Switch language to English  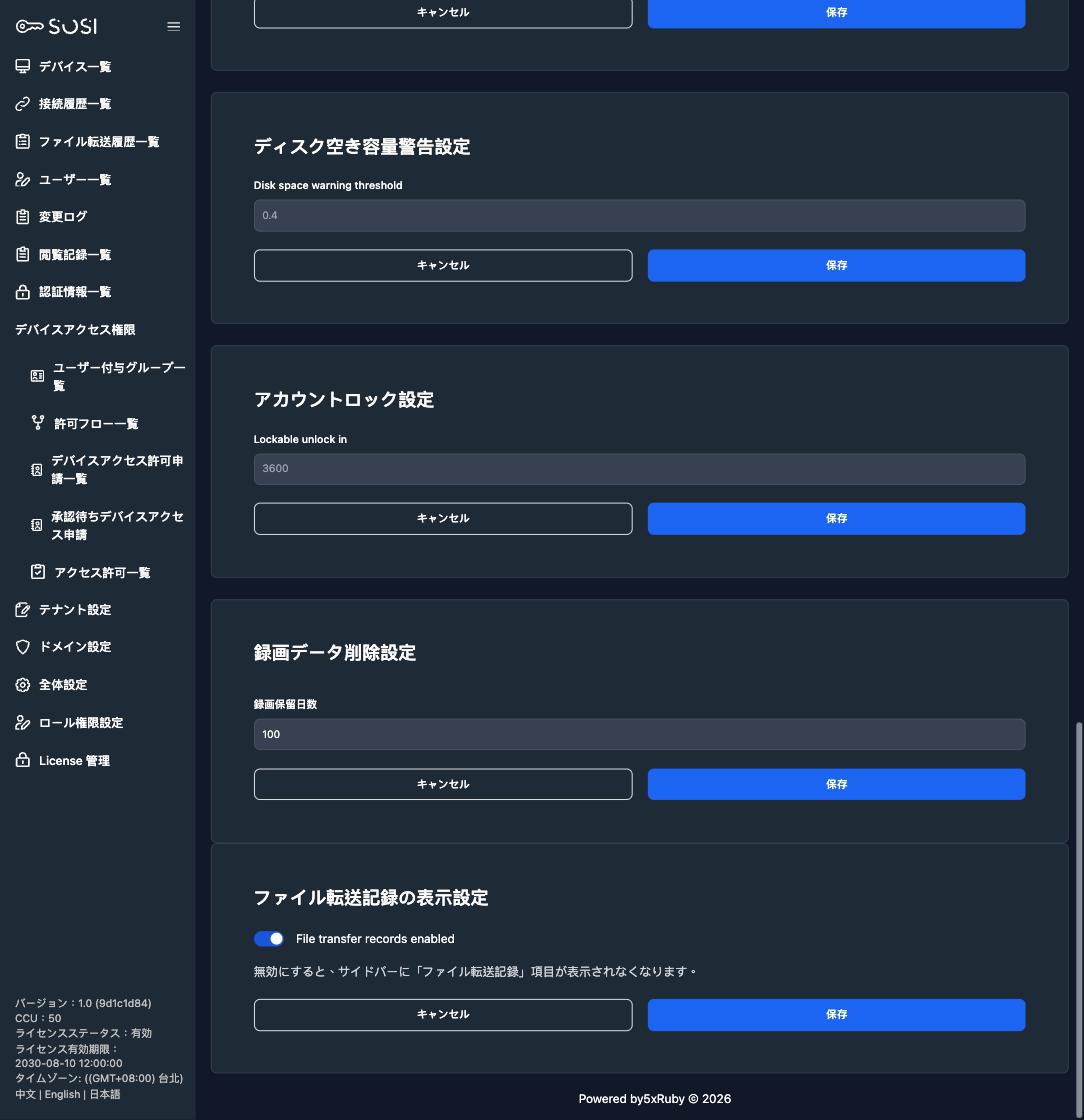(x=62, y=1094)
